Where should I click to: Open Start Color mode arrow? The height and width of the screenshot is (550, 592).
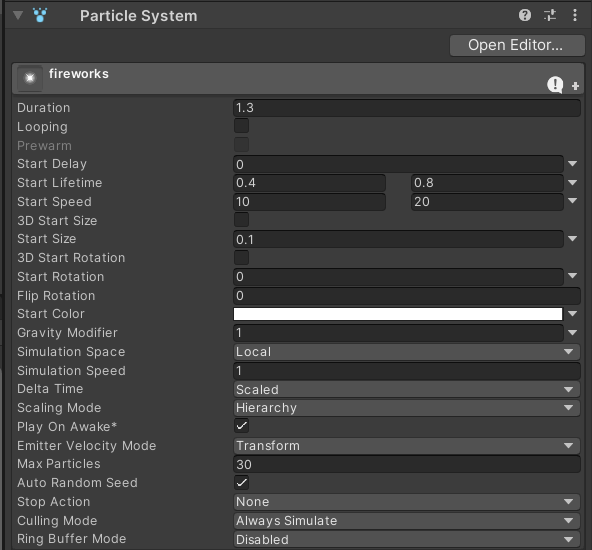click(572, 314)
